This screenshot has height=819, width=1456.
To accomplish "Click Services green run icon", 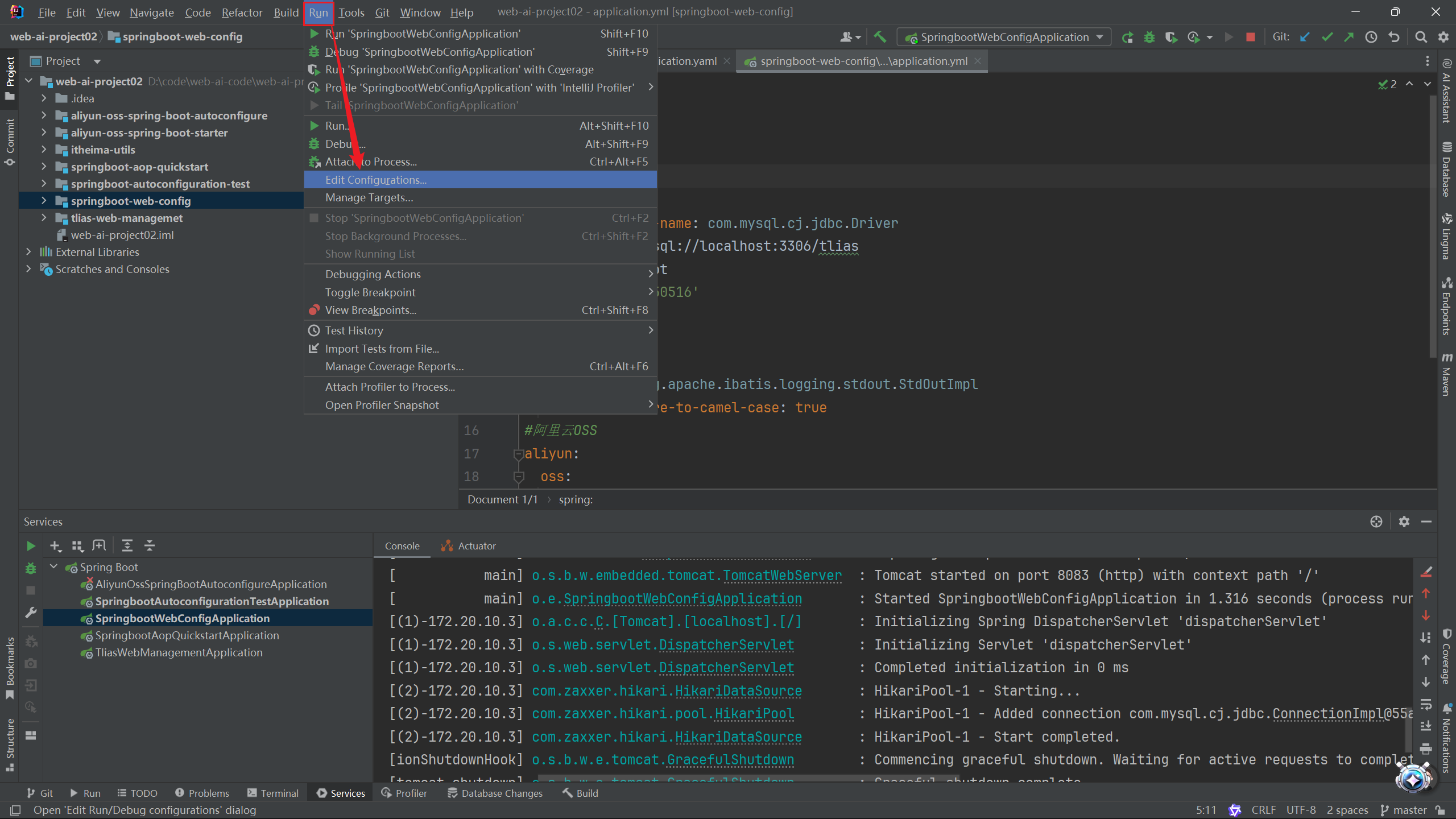I will click(x=31, y=546).
